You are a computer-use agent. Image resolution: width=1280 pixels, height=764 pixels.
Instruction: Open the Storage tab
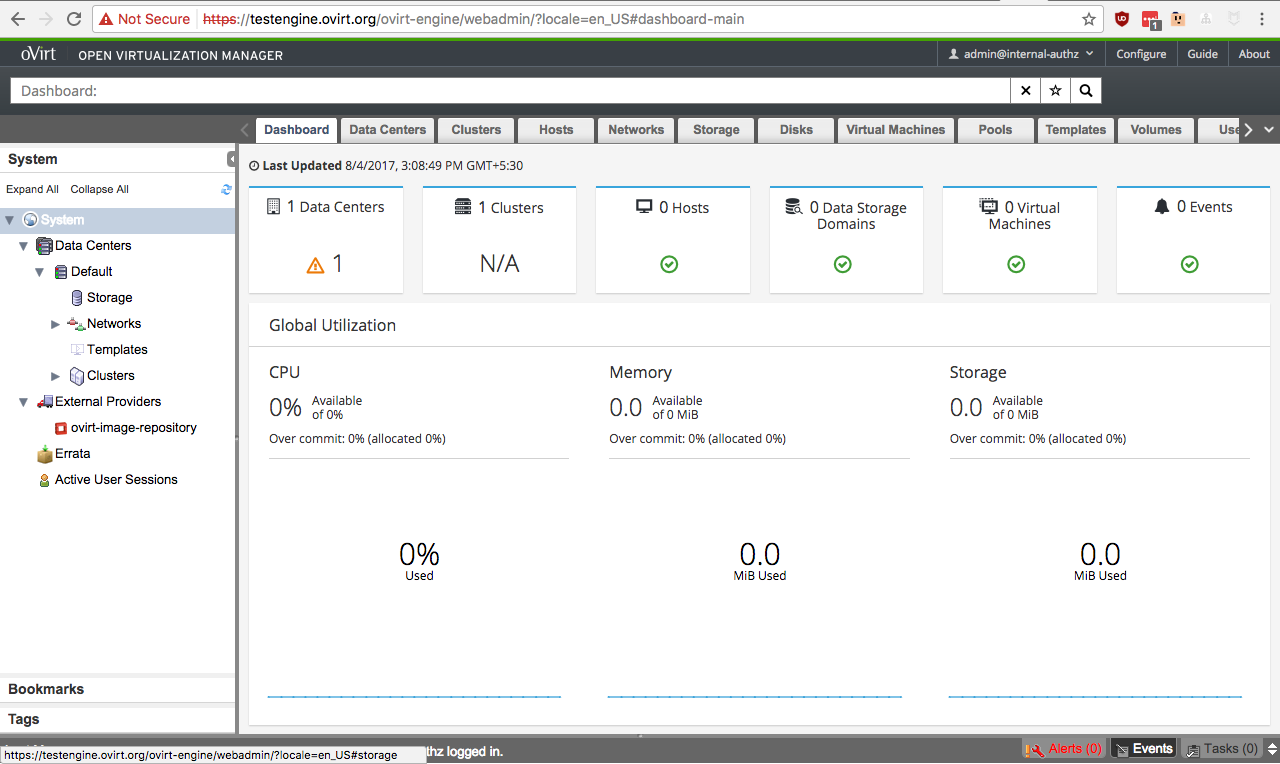tap(716, 130)
